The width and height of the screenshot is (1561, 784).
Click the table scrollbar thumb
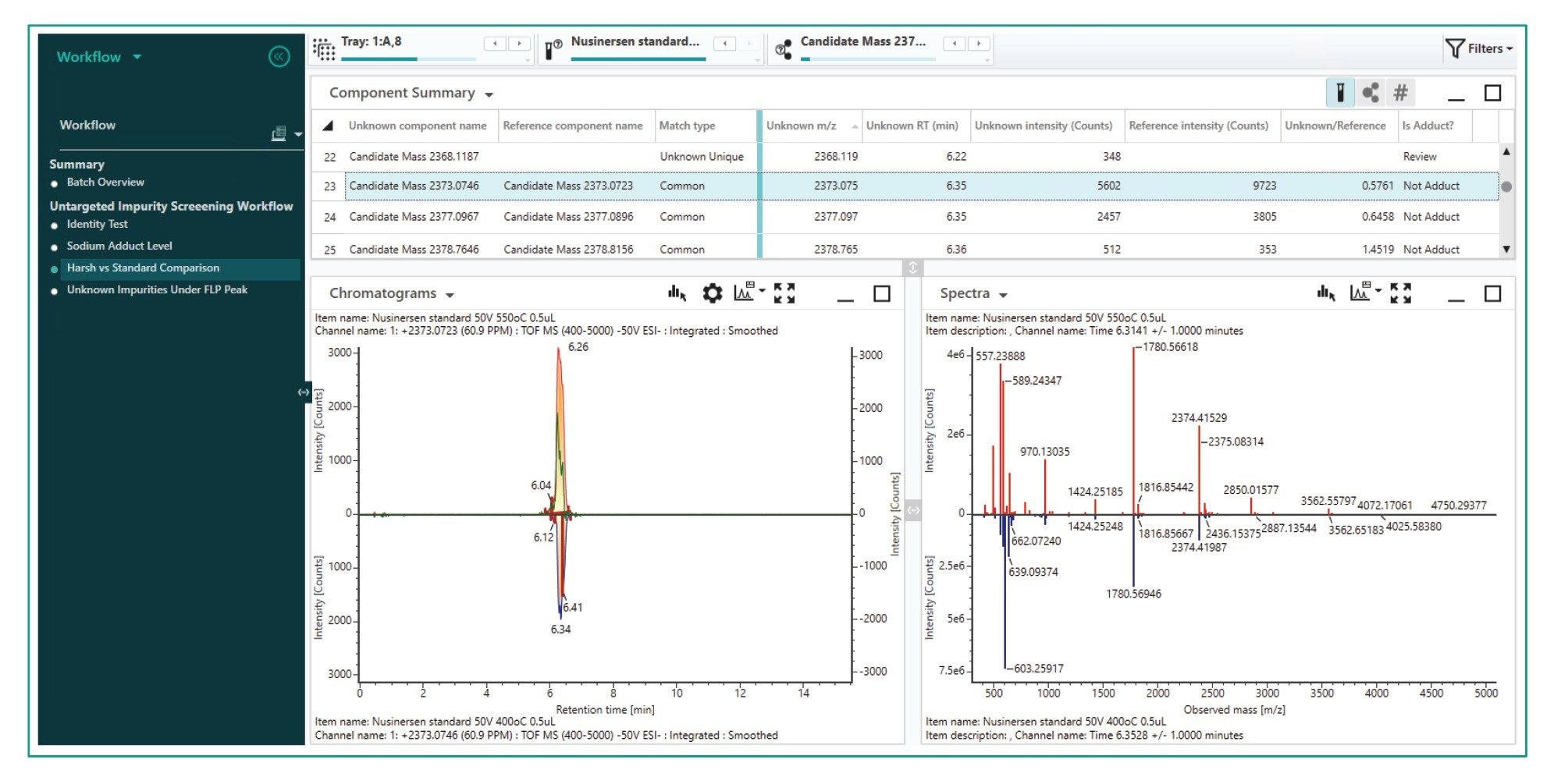click(x=1506, y=186)
